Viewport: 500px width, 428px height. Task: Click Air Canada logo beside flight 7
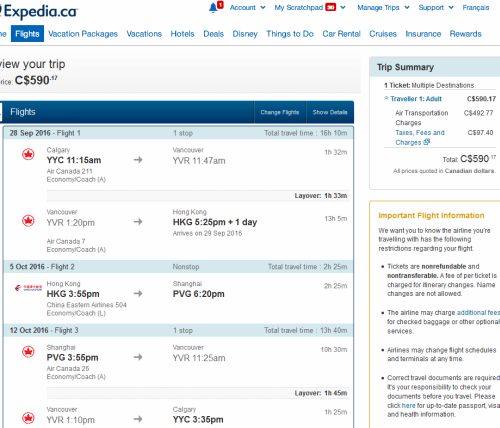[x=28, y=221]
